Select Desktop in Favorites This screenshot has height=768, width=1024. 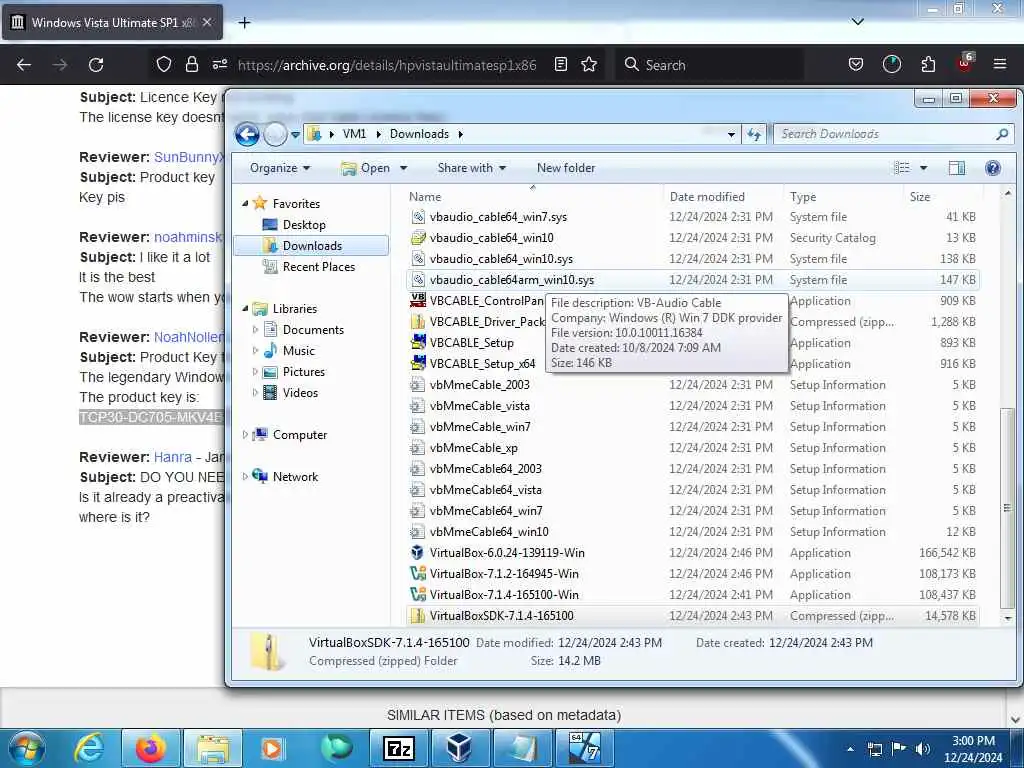[x=304, y=225]
